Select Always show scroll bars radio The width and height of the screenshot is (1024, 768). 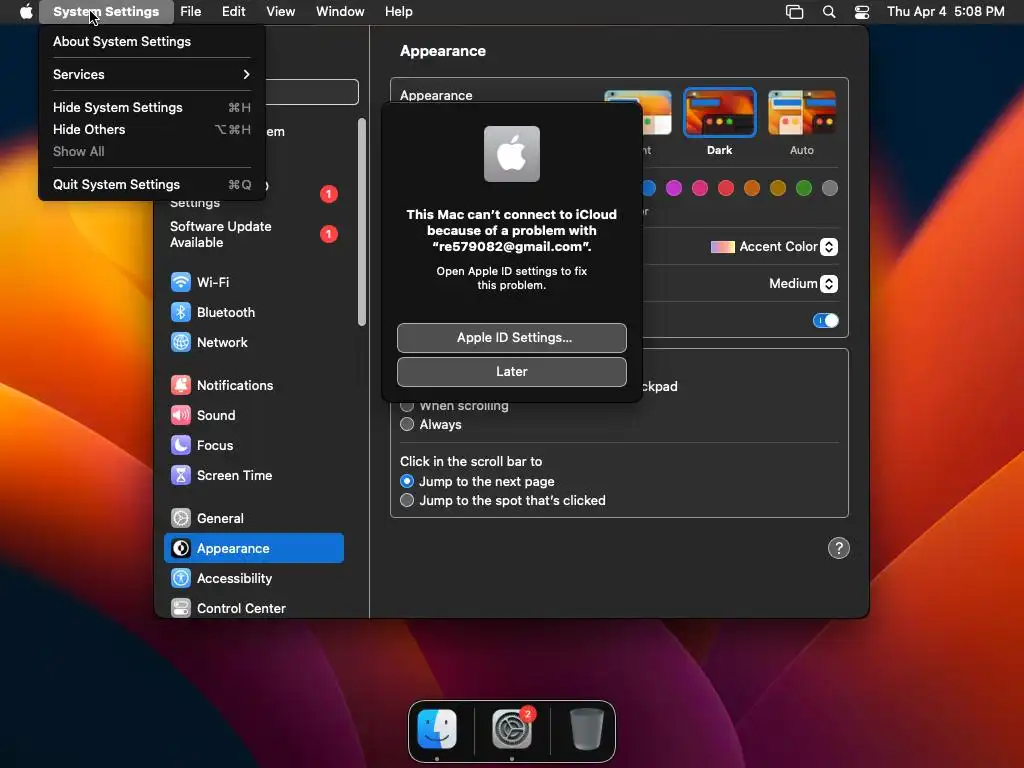pyautogui.click(x=407, y=424)
